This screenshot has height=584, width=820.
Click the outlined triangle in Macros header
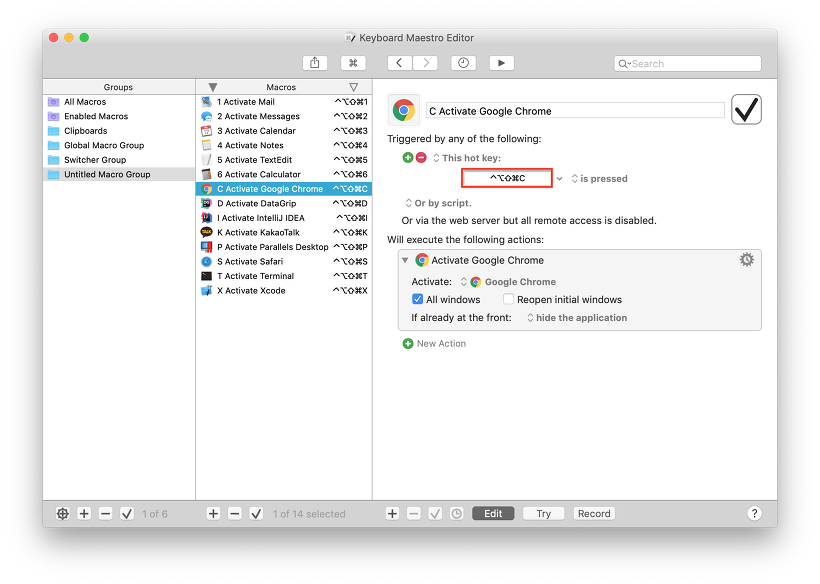tap(354, 87)
